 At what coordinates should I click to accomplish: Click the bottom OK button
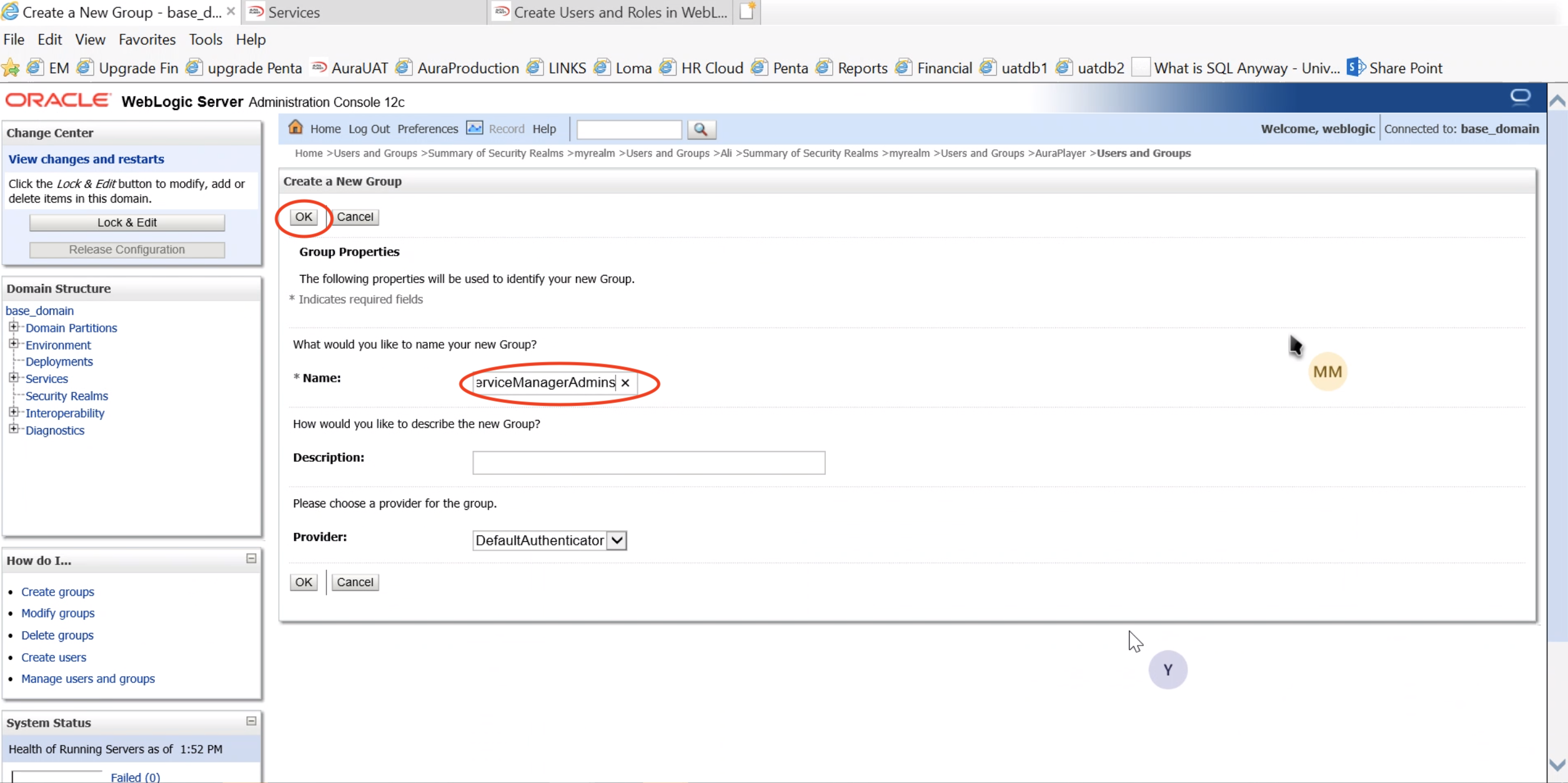304,582
